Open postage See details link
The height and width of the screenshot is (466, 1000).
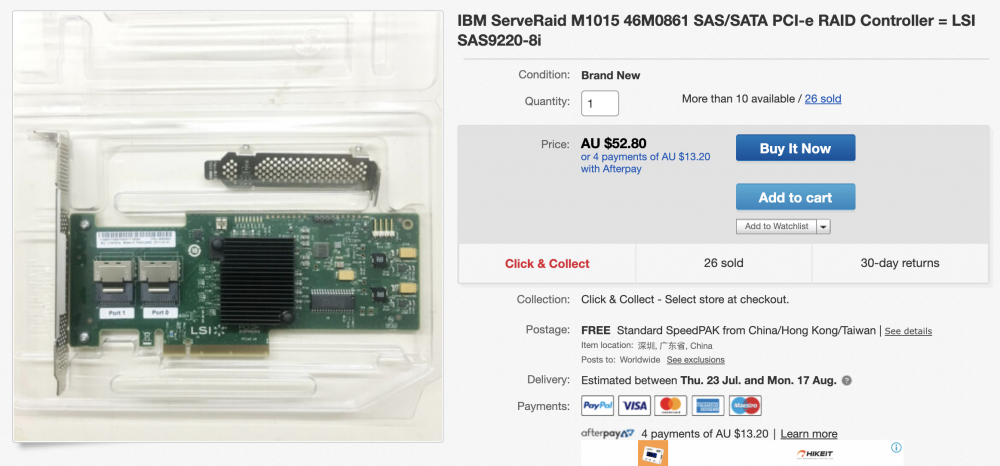pyautogui.click(x=908, y=331)
